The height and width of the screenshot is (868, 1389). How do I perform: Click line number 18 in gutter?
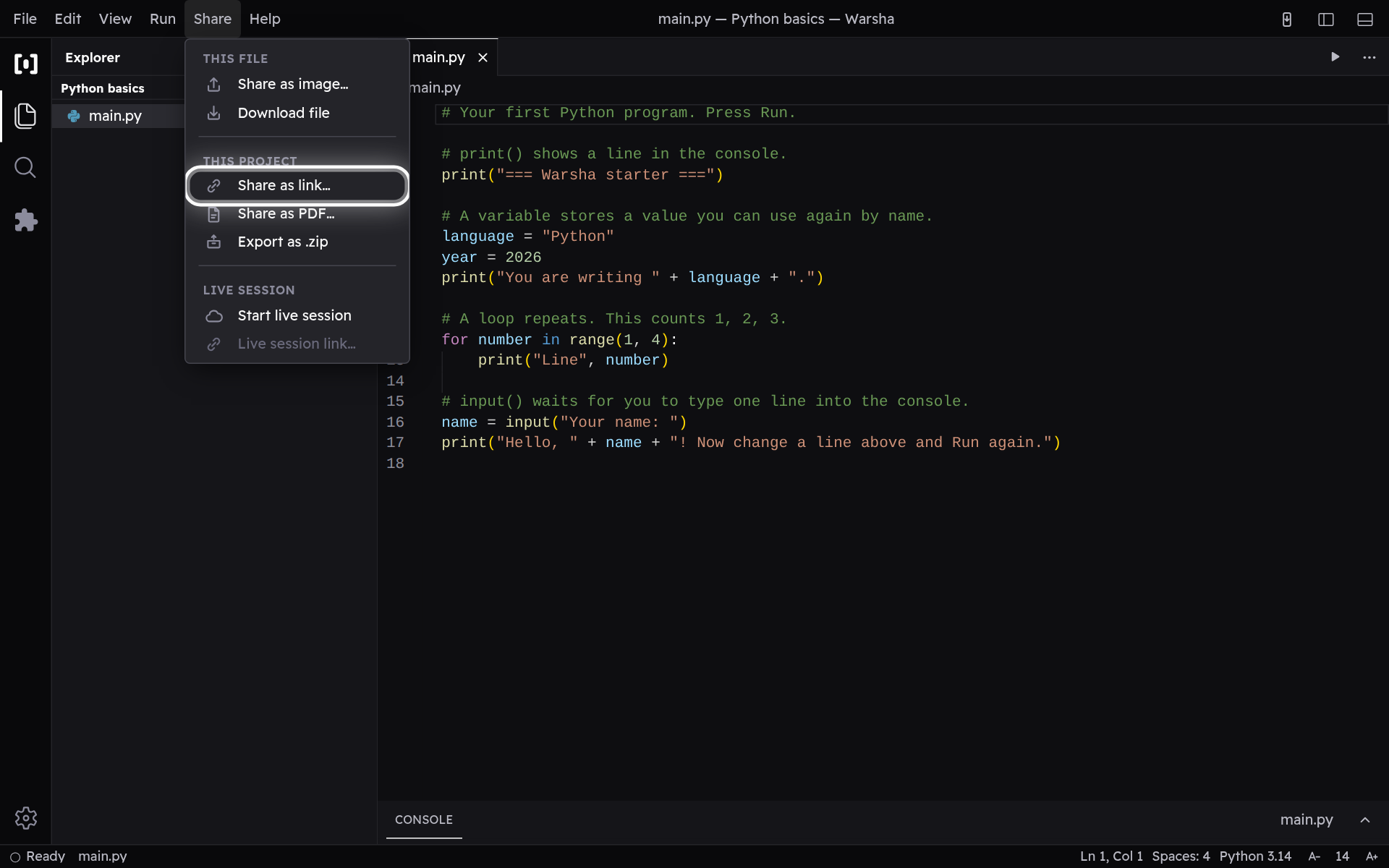(395, 464)
